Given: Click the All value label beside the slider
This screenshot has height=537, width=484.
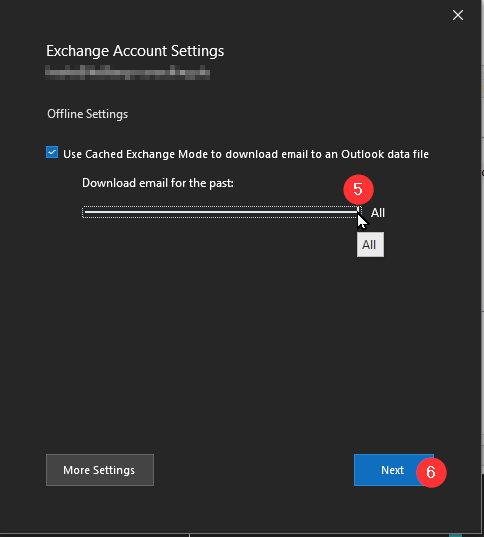Looking at the screenshot, I should pyautogui.click(x=377, y=213).
